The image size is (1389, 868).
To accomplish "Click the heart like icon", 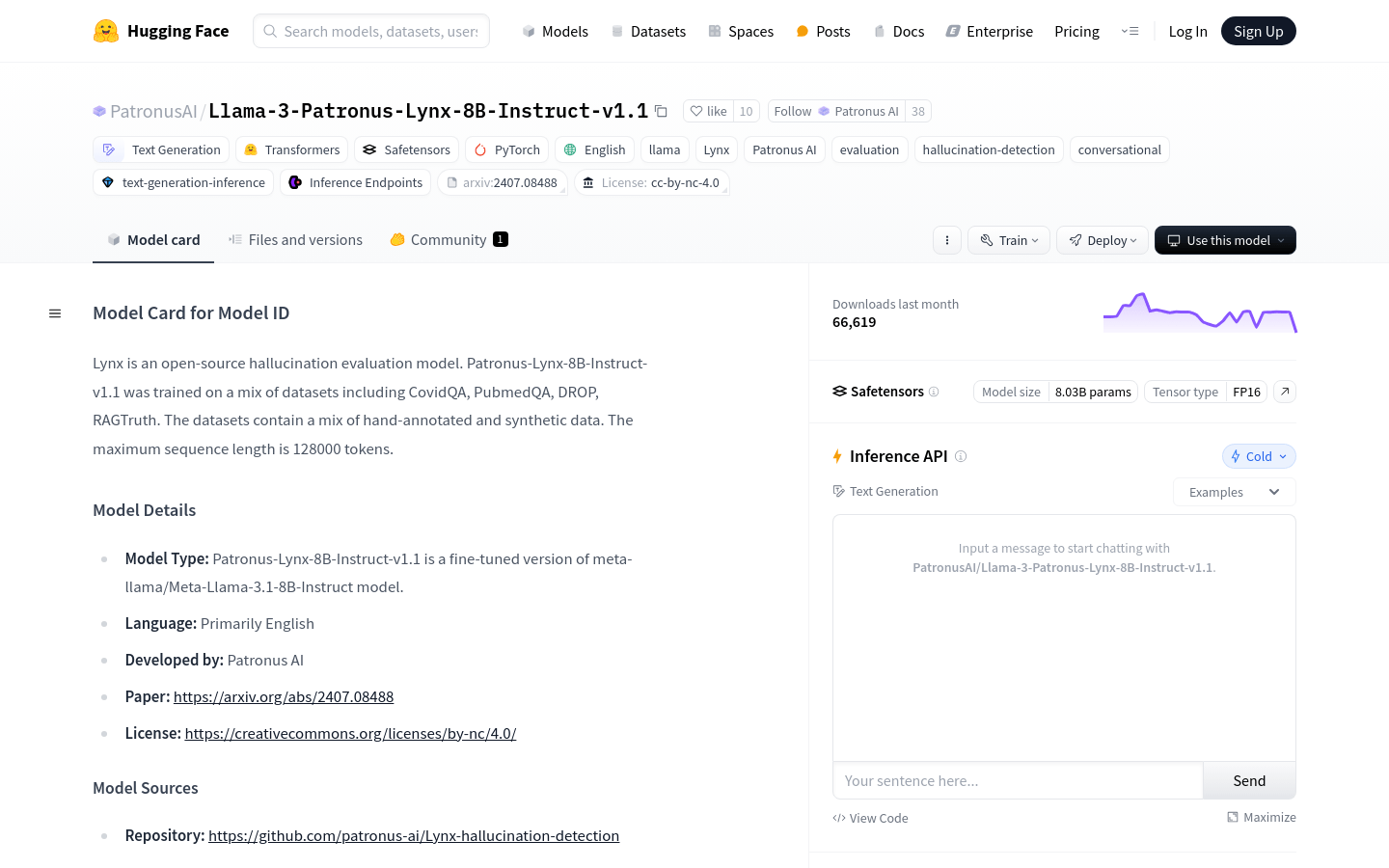I will 696,111.
